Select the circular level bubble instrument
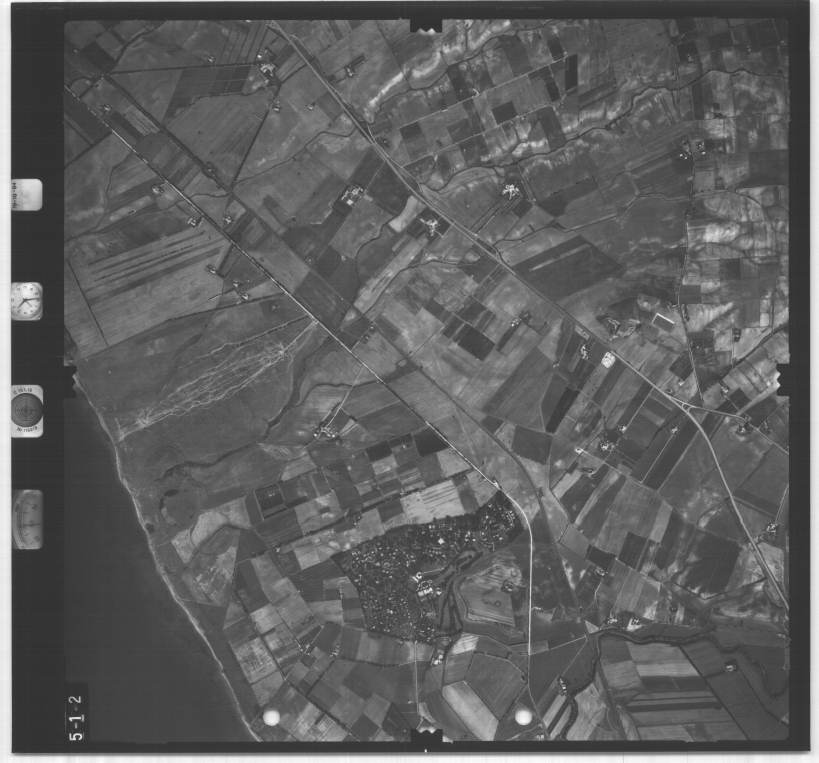The width and height of the screenshot is (819, 763). 27,409
